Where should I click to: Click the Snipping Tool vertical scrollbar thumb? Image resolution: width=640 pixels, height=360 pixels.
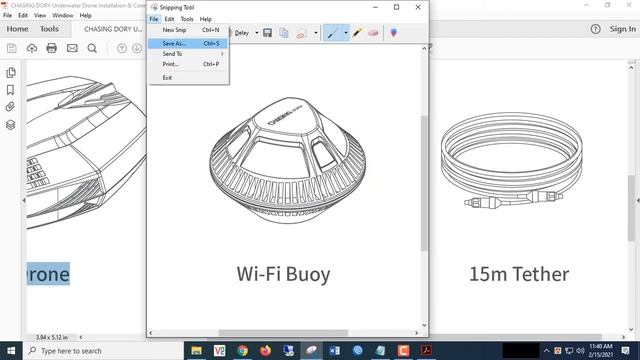(x=424, y=183)
